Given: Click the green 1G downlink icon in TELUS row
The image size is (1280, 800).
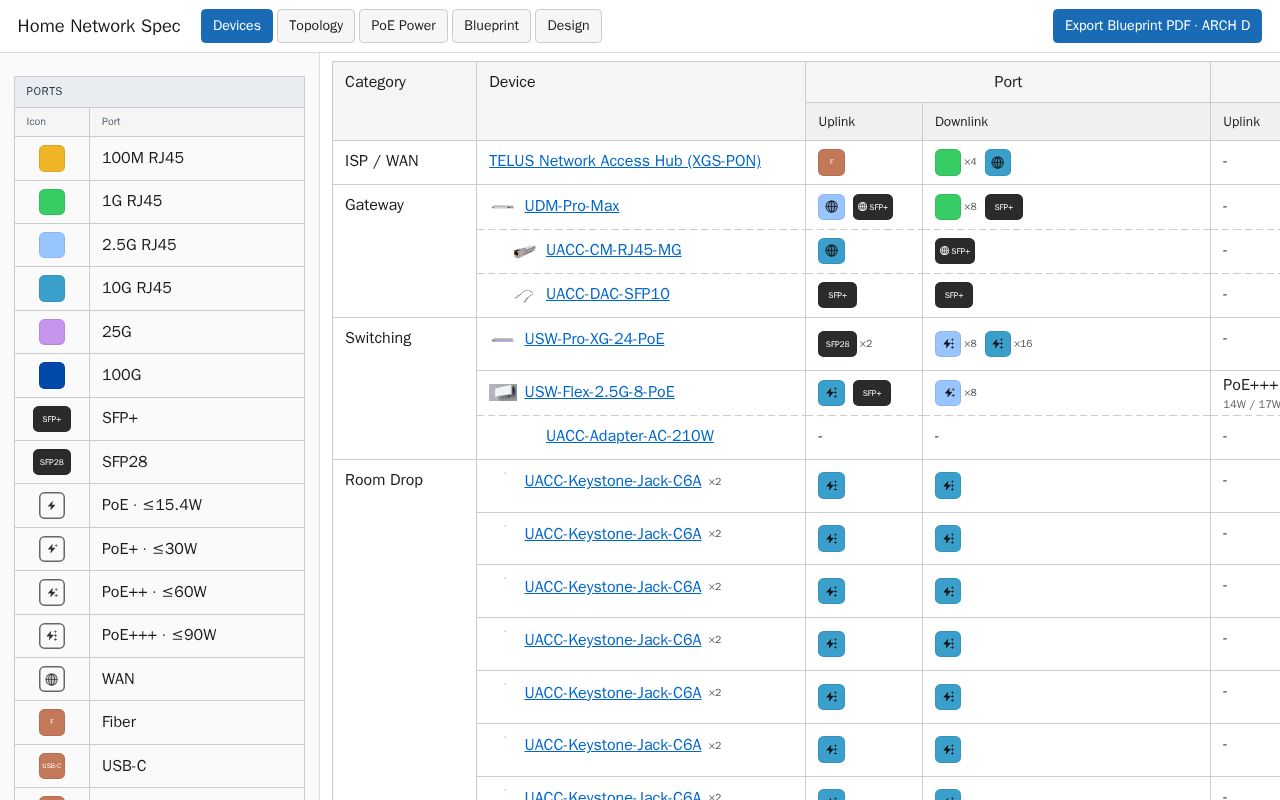Looking at the screenshot, I should [x=948, y=162].
